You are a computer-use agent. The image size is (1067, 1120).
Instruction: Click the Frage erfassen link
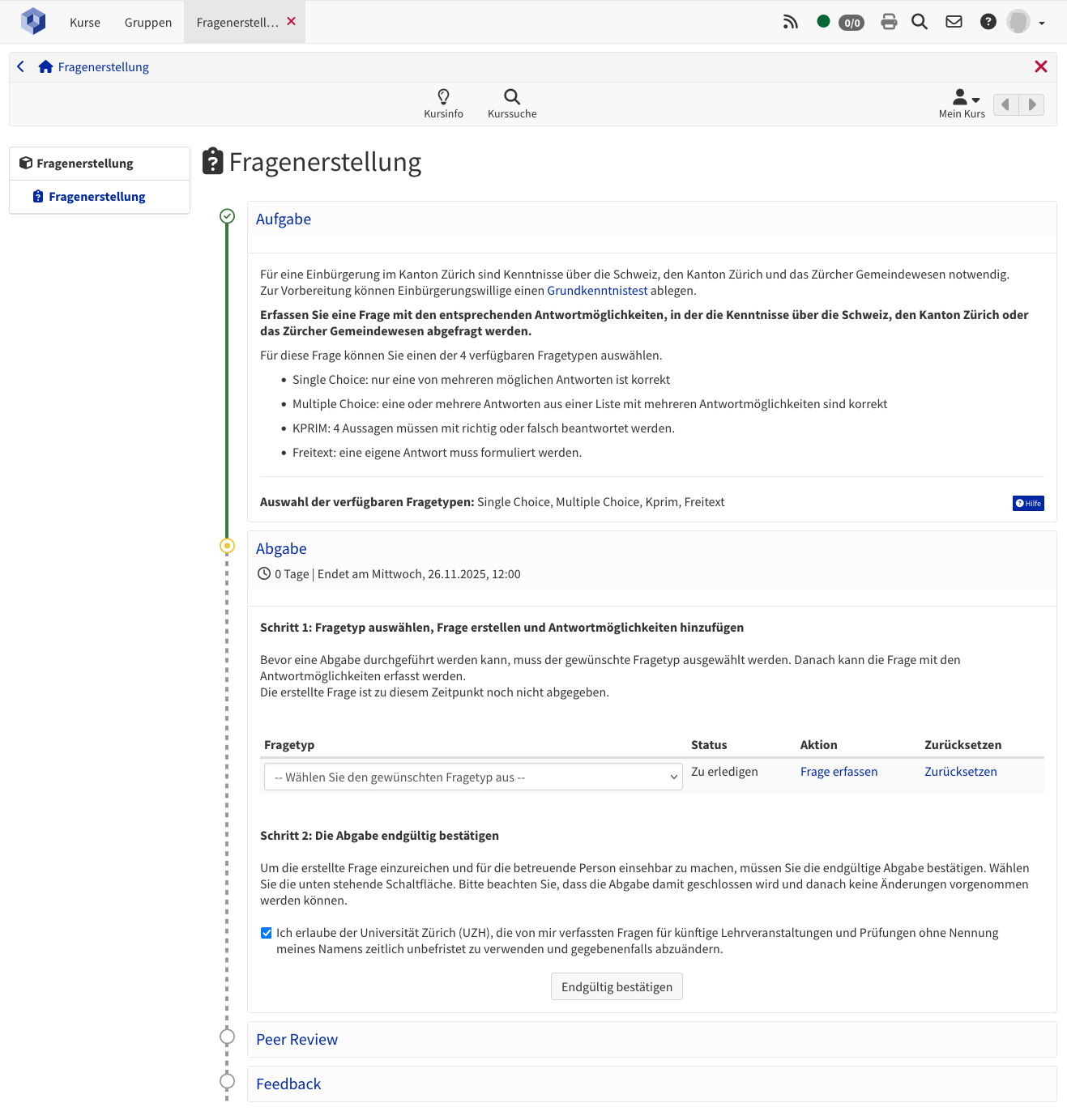839,772
